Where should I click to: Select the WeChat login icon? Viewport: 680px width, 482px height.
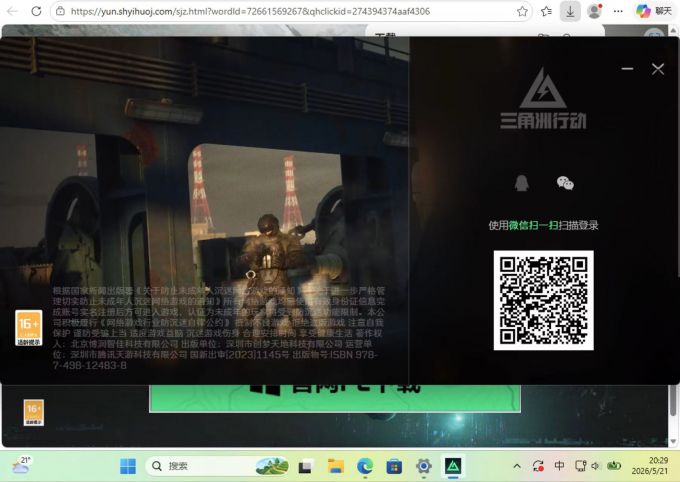[x=565, y=184]
